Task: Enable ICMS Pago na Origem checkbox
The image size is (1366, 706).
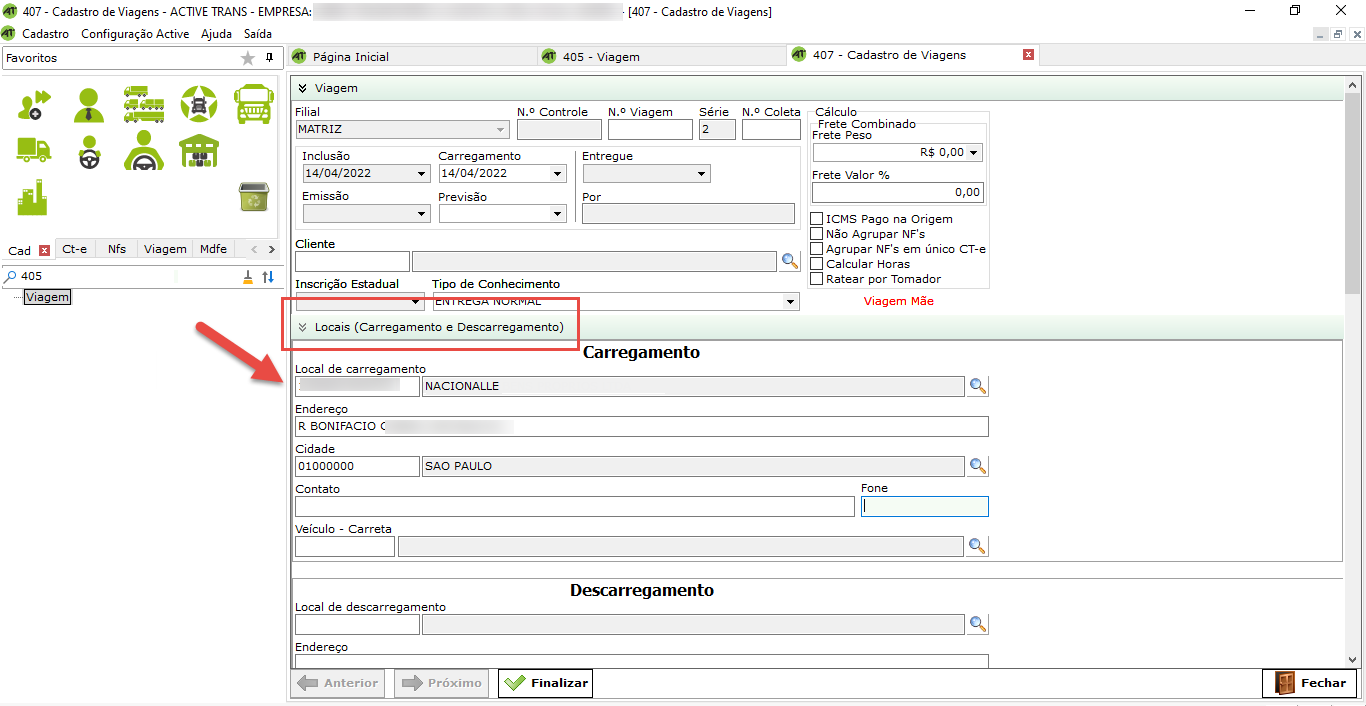Action: coord(817,219)
